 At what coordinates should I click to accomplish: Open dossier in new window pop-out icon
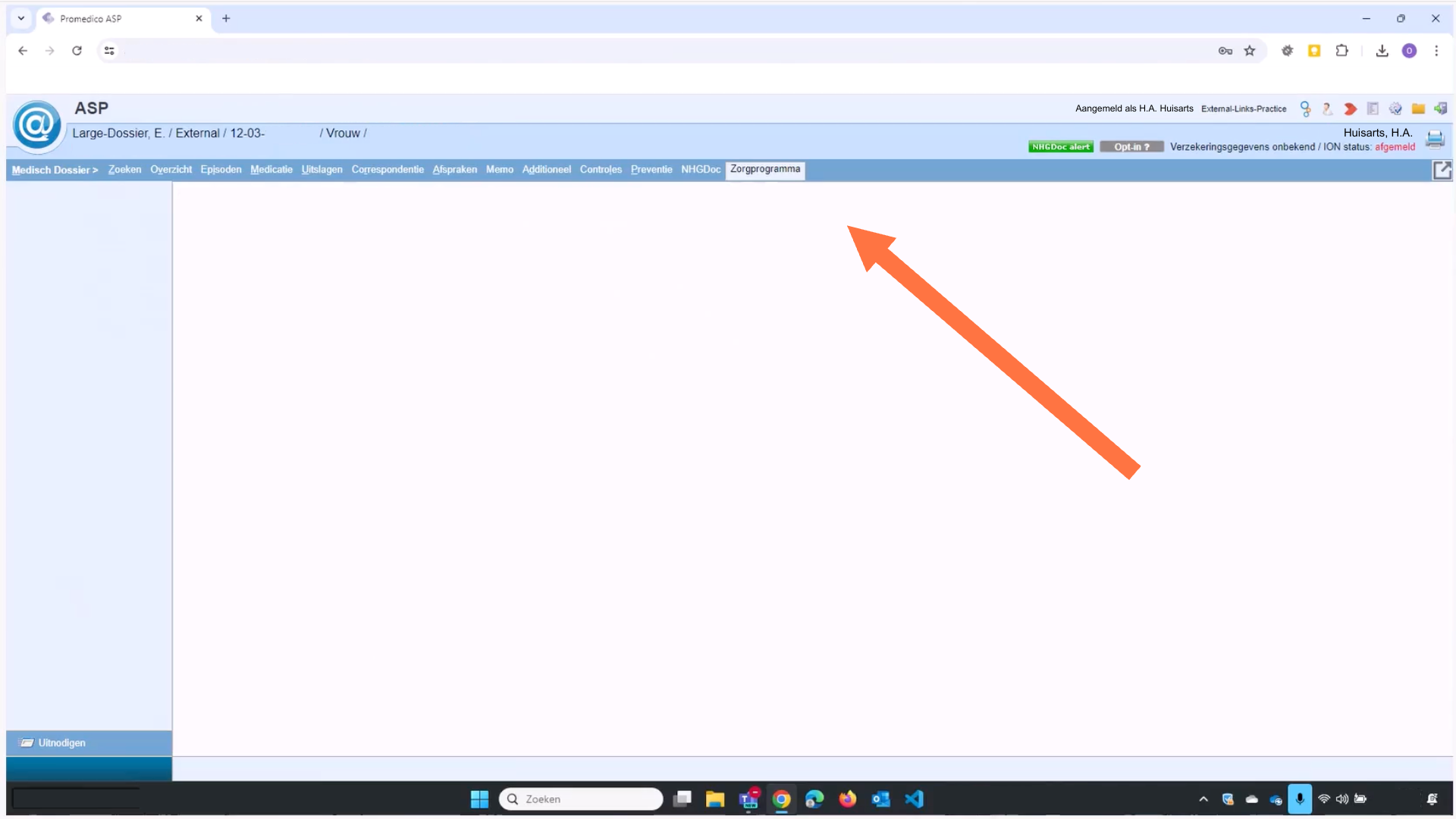tap(1442, 170)
